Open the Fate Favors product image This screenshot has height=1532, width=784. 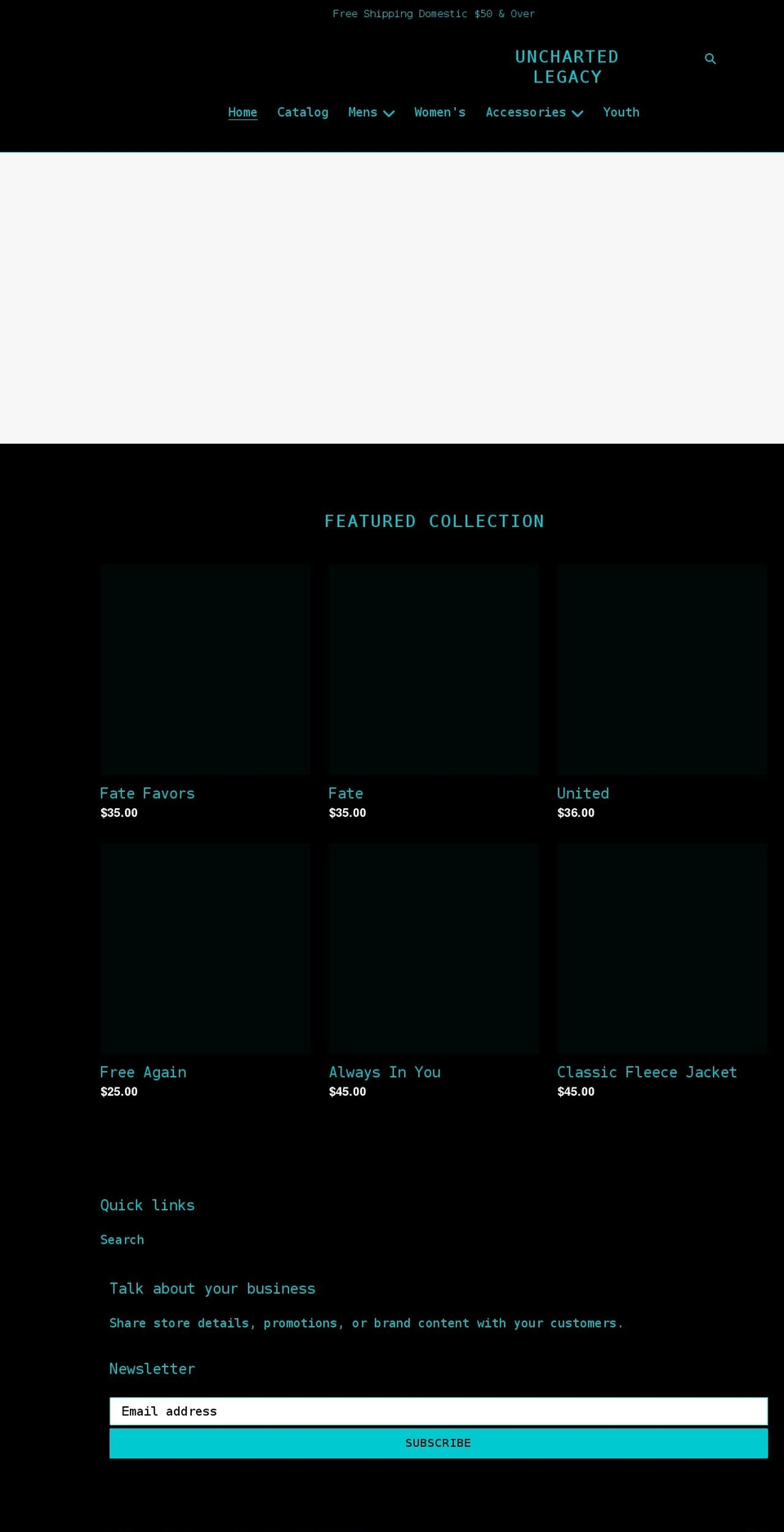point(205,670)
